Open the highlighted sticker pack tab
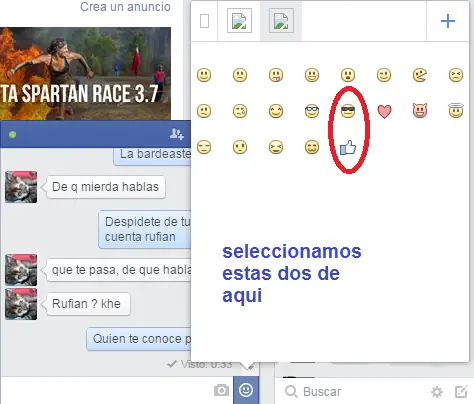The height and width of the screenshot is (404, 474). tap(281, 21)
